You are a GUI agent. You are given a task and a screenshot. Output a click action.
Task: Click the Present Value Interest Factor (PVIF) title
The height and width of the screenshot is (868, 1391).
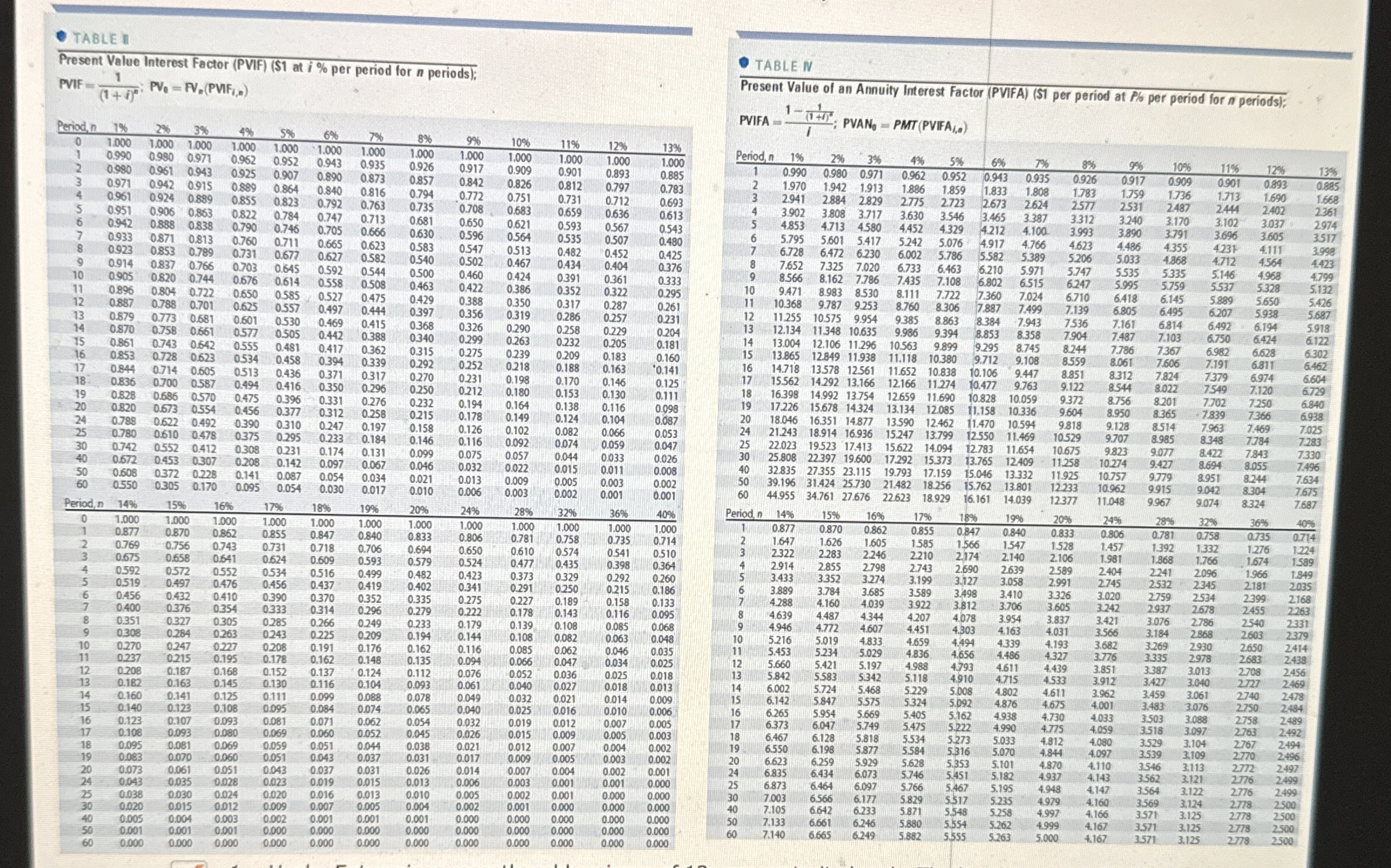click(x=267, y=67)
